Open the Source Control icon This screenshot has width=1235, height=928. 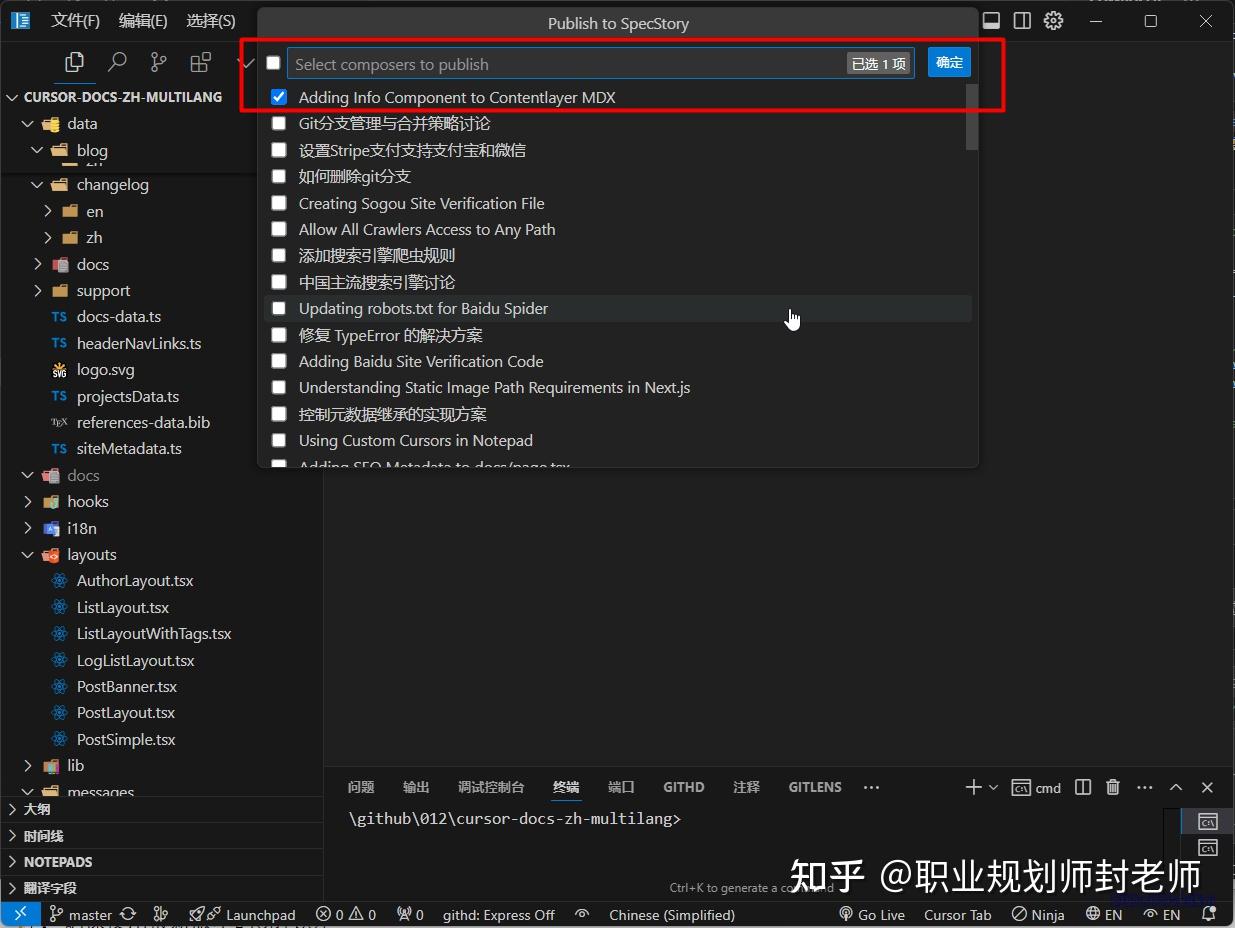[x=159, y=61]
